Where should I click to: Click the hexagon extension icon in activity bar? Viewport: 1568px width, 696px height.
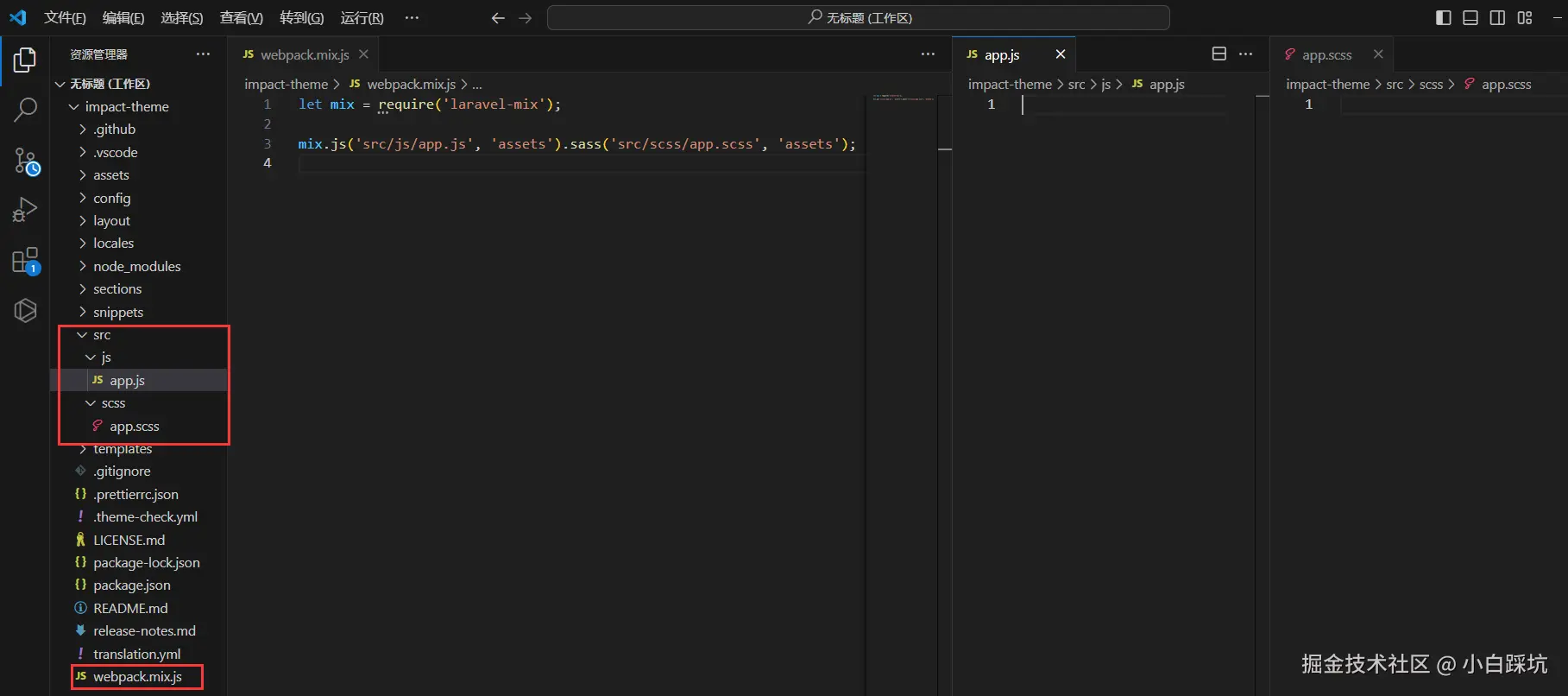click(x=25, y=310)
